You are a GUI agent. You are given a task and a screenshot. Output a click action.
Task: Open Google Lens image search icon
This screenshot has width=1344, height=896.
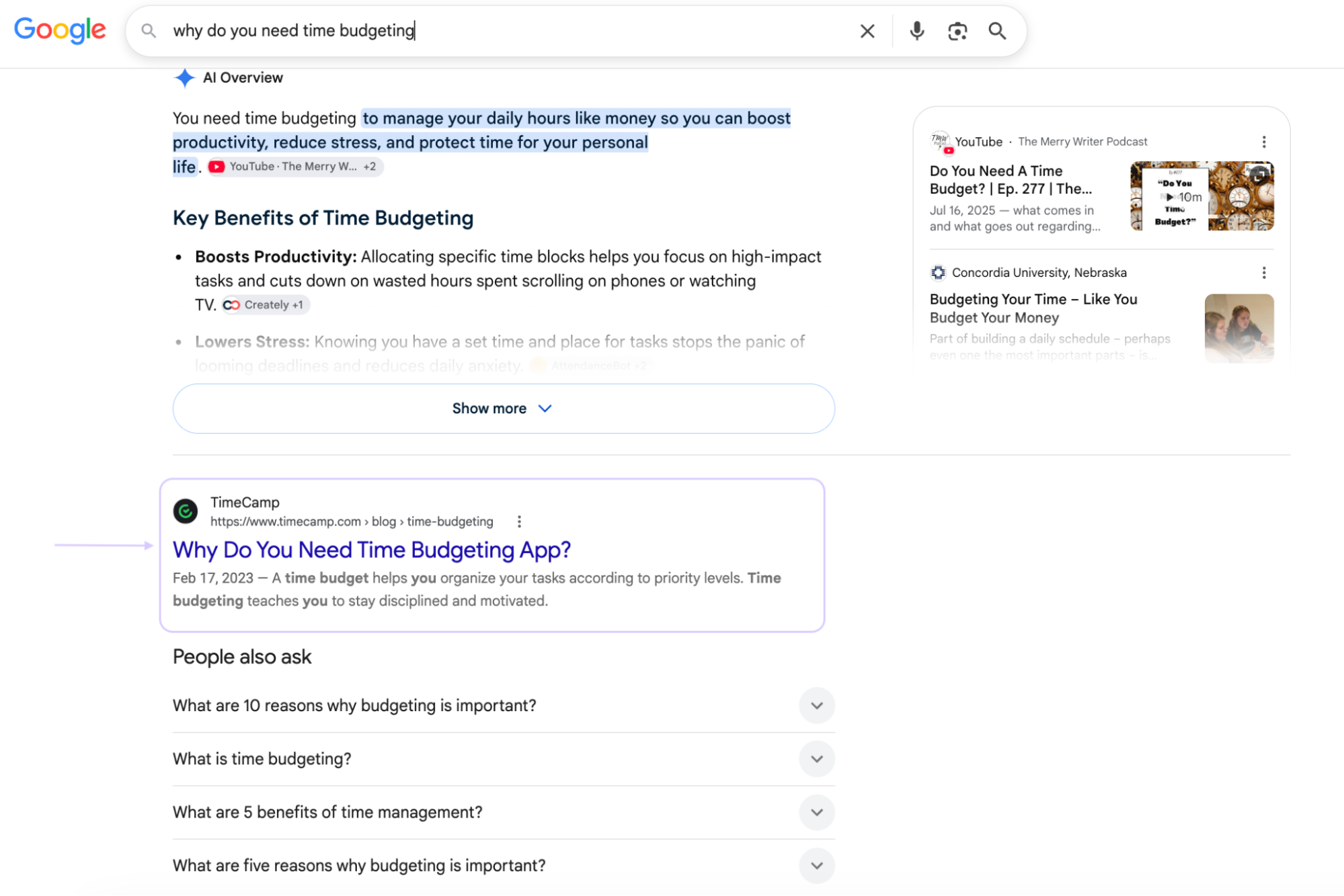tap(957, 31)
